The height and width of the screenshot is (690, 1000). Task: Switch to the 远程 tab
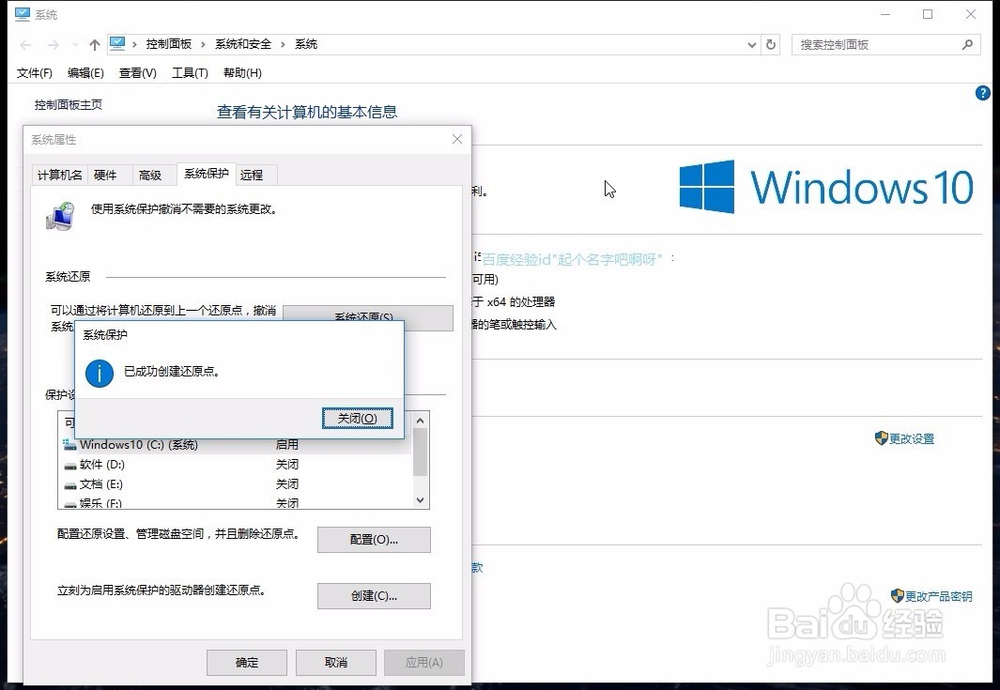[254, 174]
